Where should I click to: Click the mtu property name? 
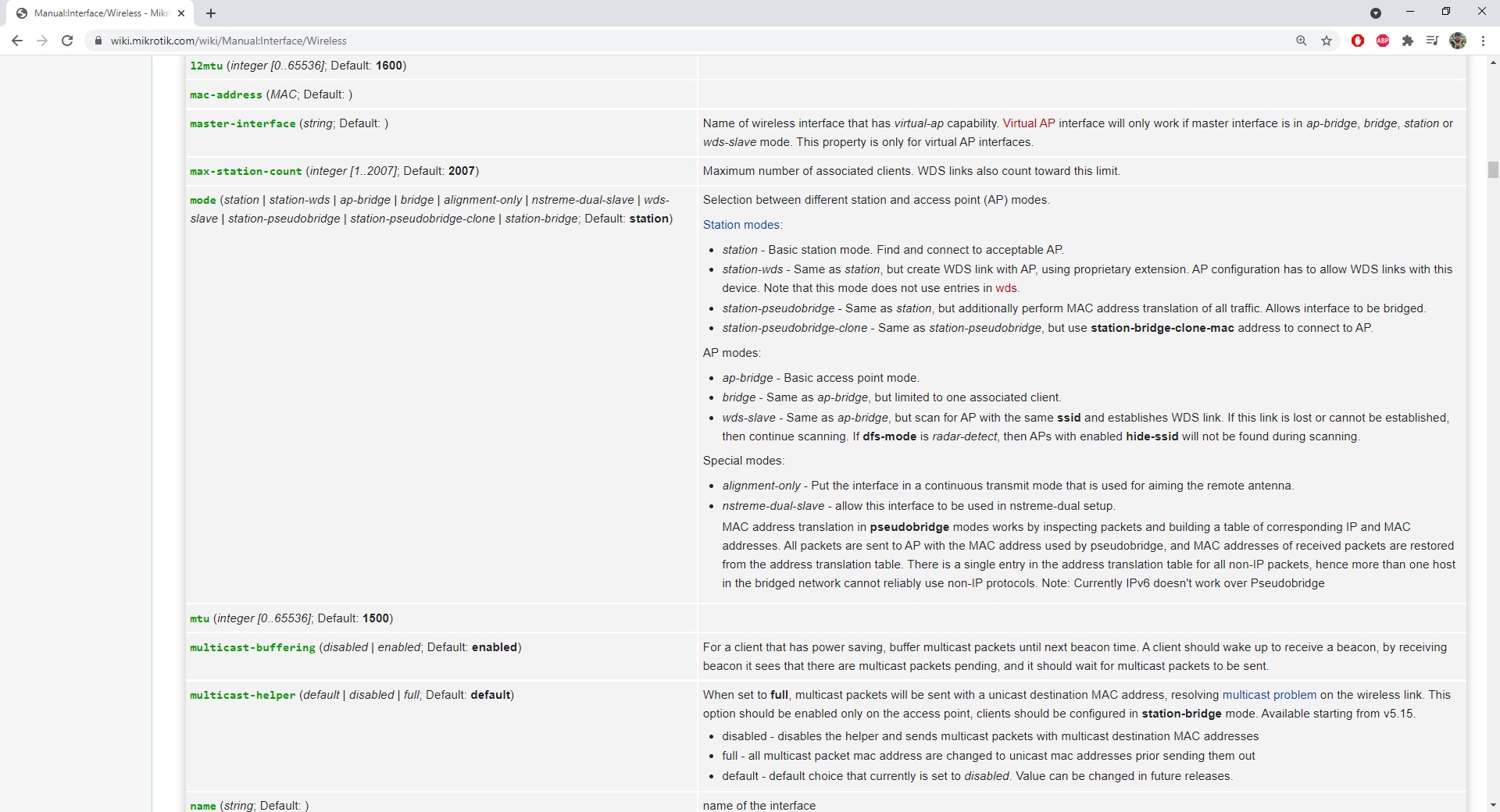coord(200,618)
